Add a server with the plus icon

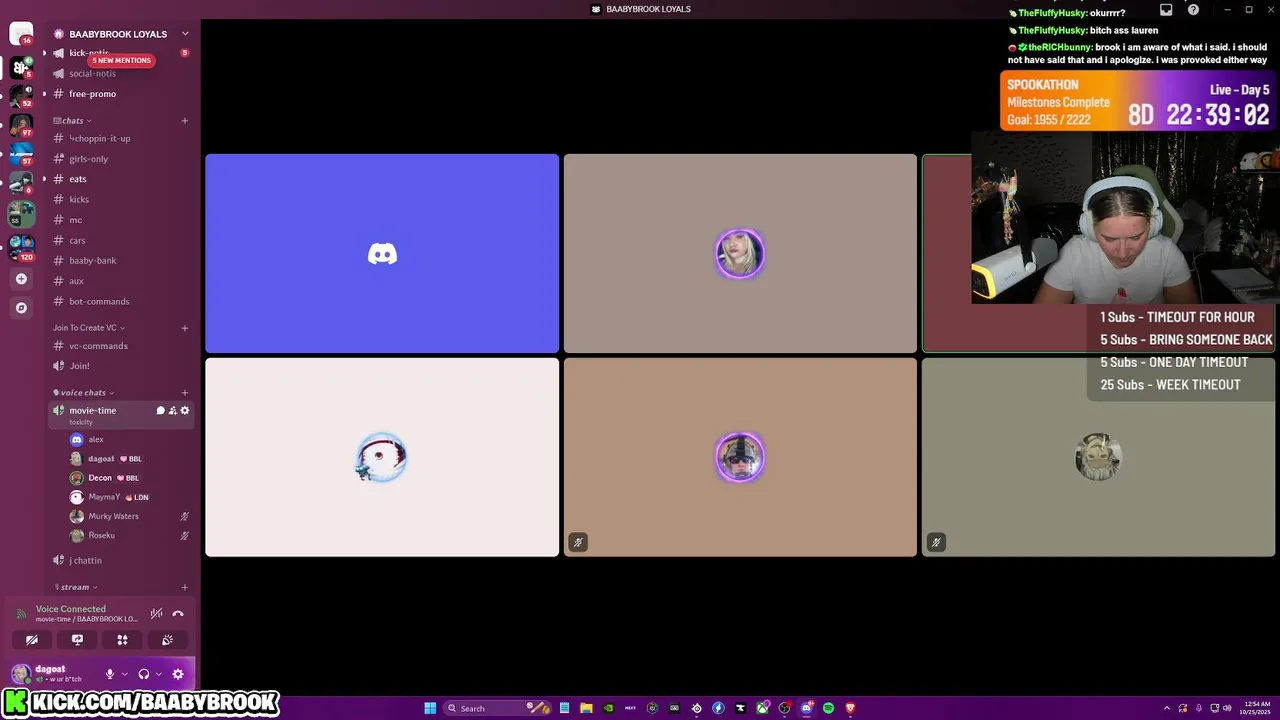[x=21, y=279]
